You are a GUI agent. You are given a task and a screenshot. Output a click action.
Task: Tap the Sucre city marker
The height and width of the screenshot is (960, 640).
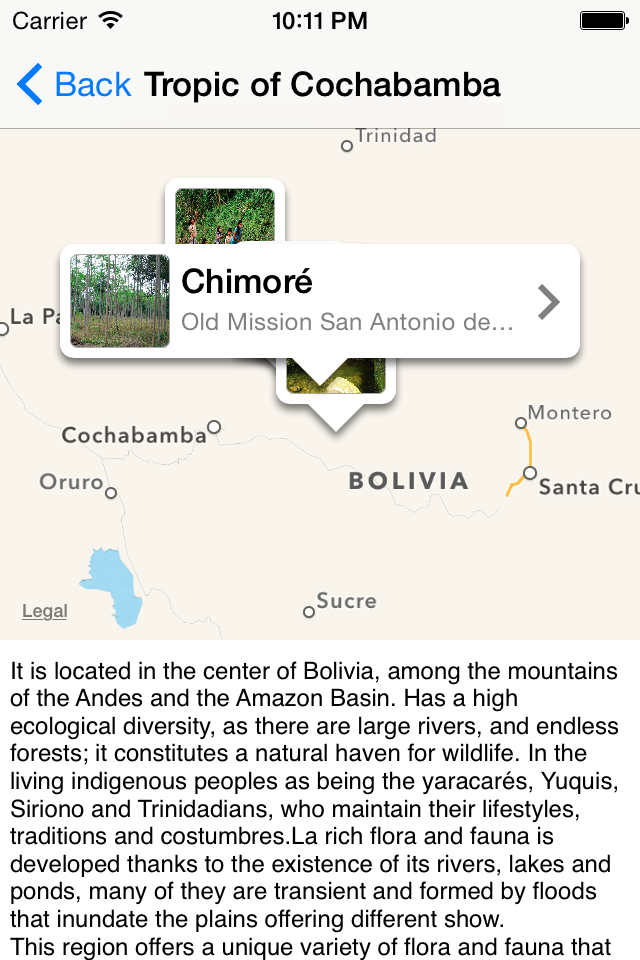[309, 612]
